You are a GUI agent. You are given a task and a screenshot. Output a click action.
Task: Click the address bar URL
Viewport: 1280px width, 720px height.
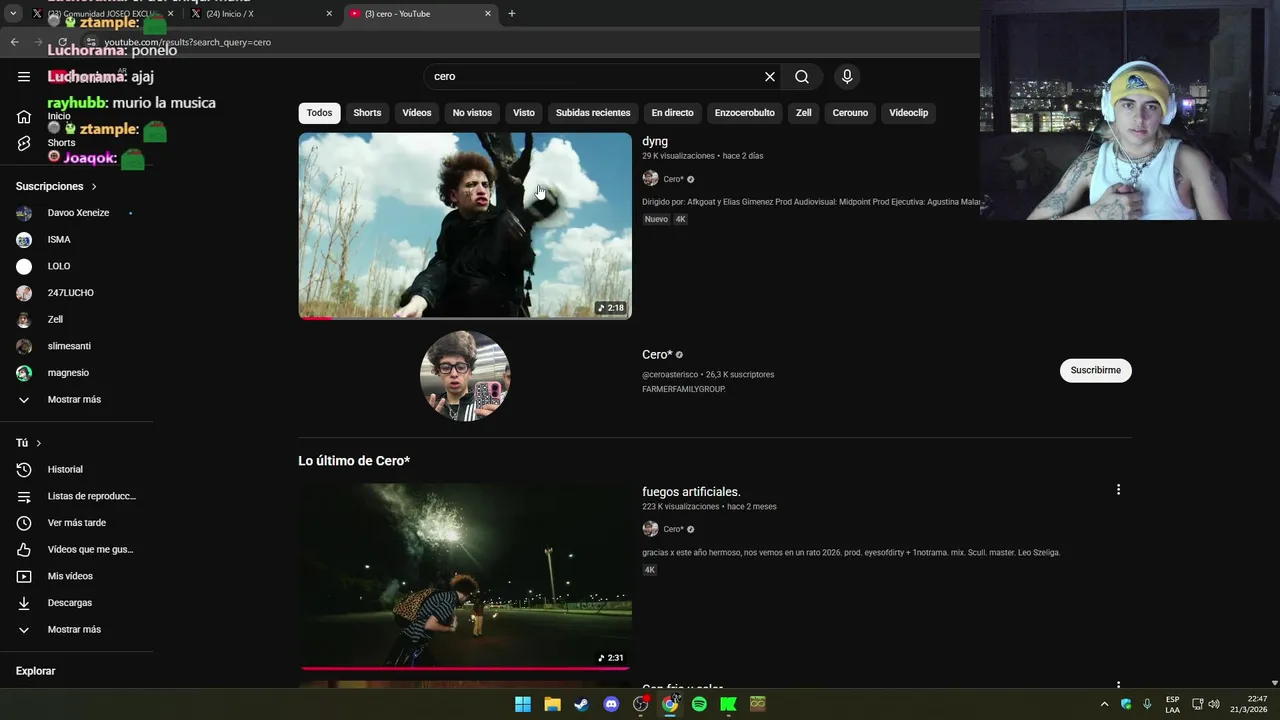tap(187, 42)
